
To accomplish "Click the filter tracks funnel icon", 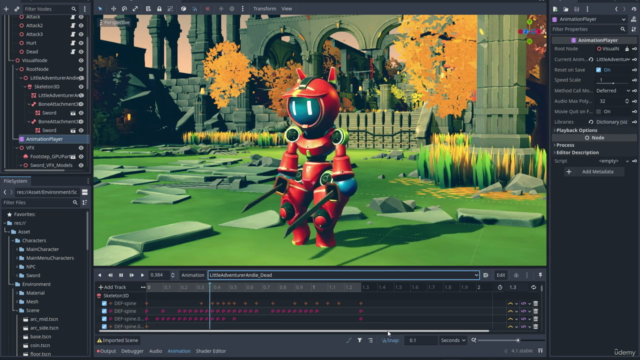I will coord(360,340).
